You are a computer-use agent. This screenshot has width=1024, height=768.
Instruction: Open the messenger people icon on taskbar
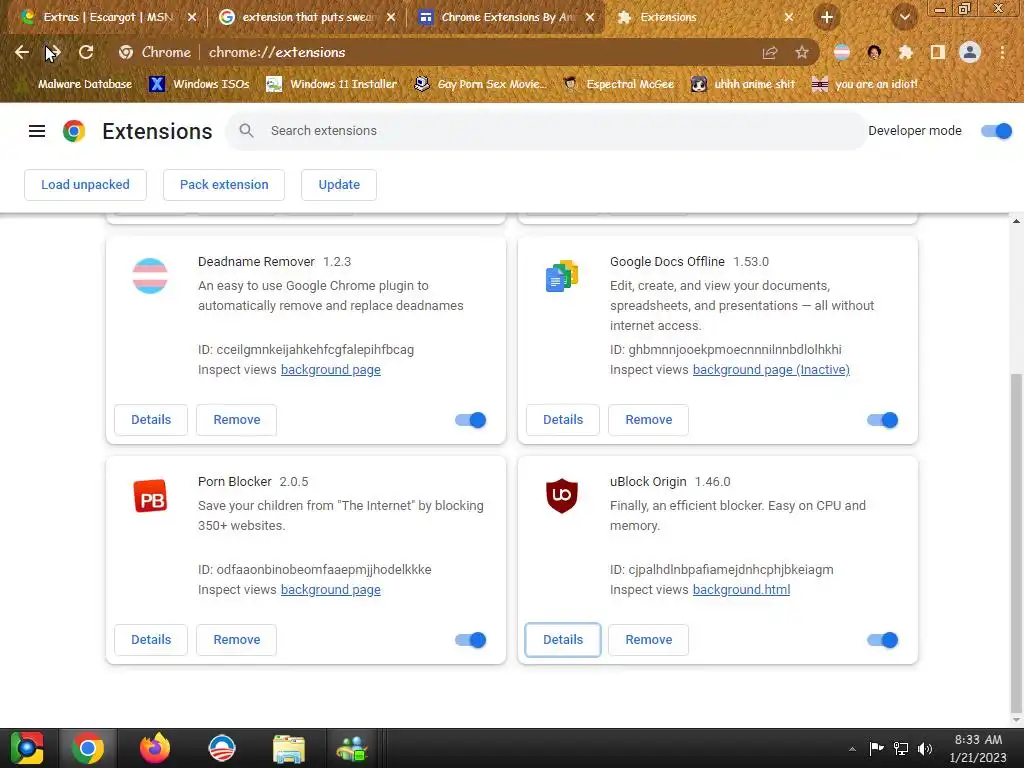click(352, 749)
